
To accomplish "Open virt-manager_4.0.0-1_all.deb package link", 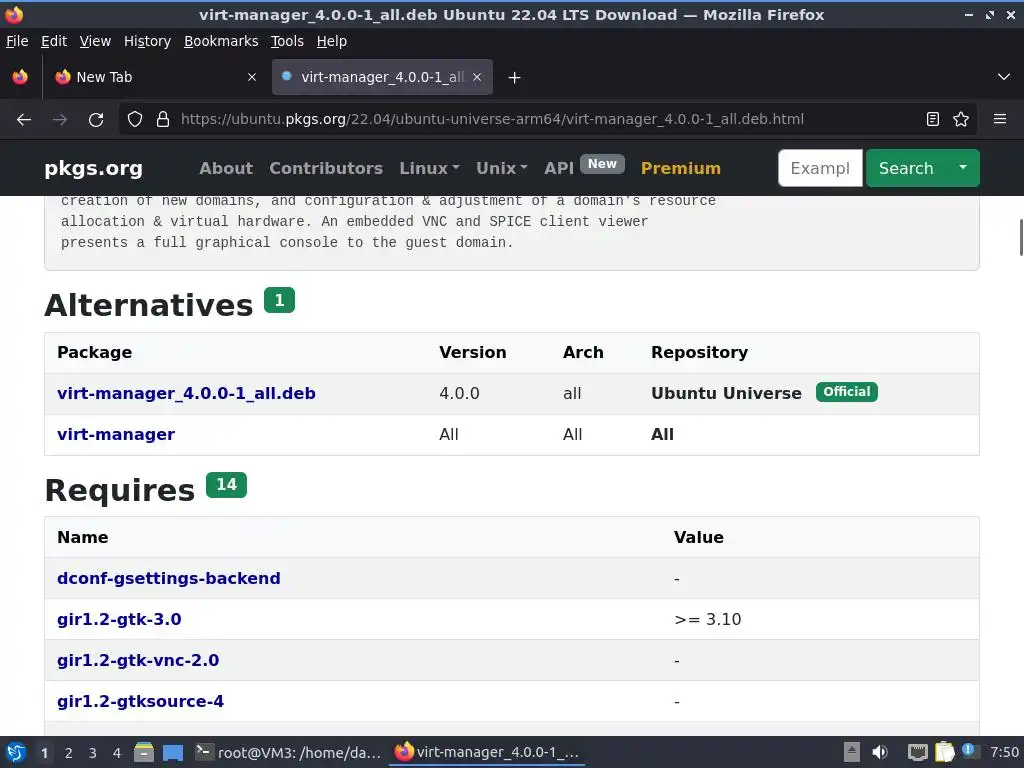I will [x=186, y=394].
